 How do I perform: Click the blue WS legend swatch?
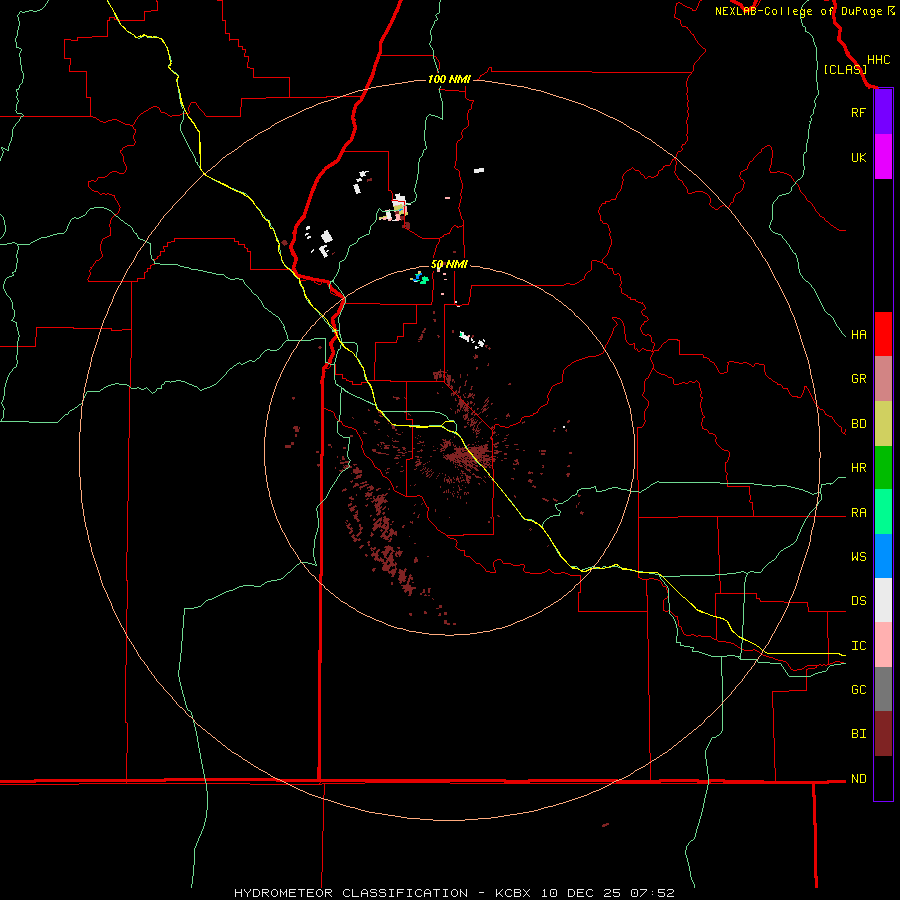[x=883, y=556]
